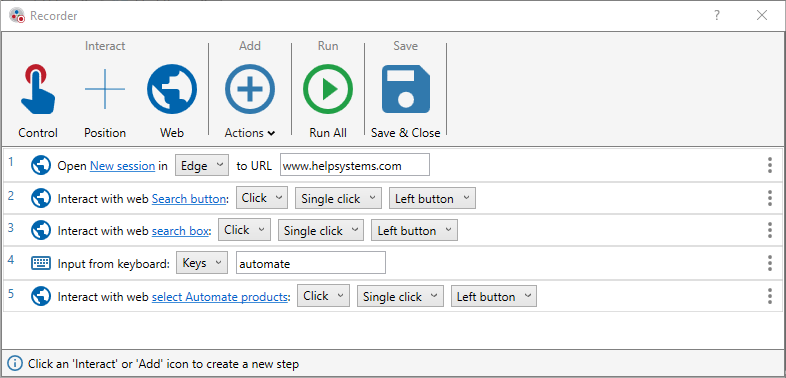Select the Control interact tool
The image size is (786, 378).
coord(38,90)
